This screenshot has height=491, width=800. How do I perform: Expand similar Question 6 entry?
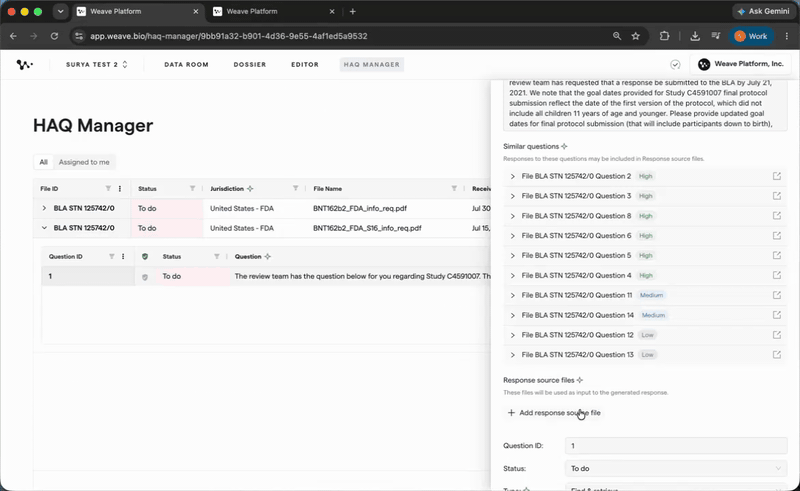point(512,236)
